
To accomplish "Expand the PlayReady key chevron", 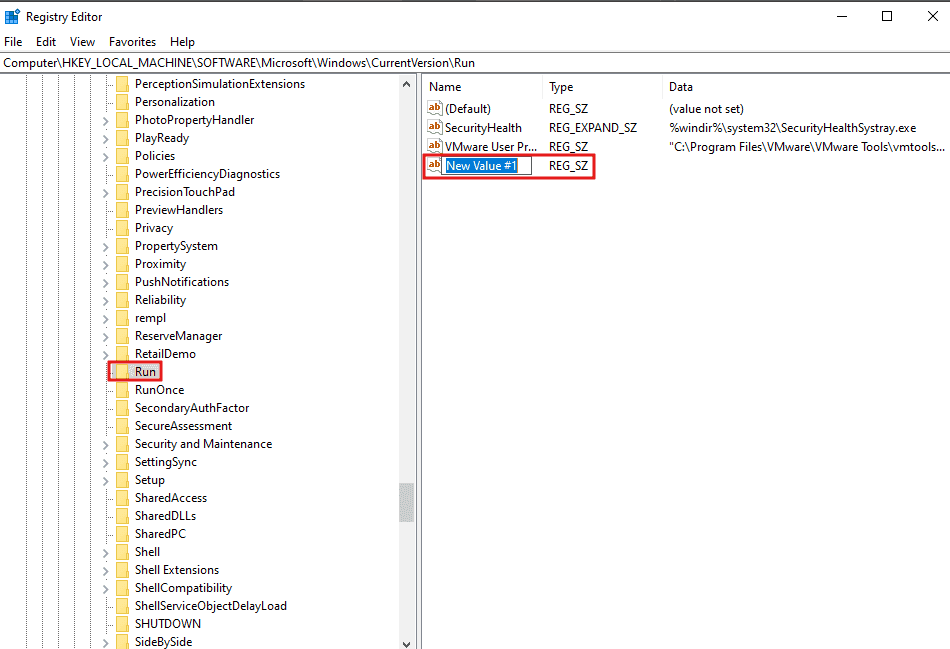I will tap(105, 139).
